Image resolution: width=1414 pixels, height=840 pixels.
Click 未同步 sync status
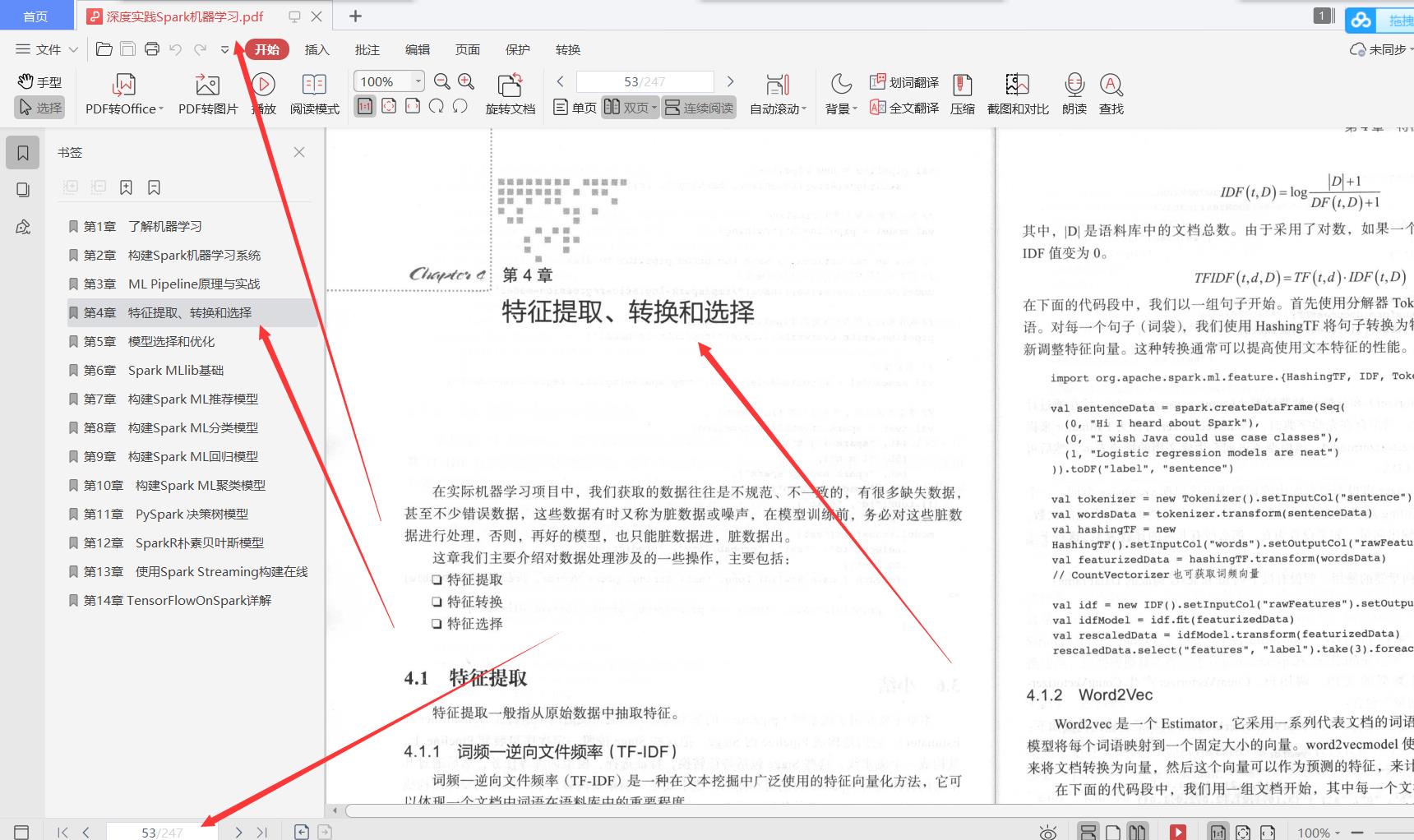coord(1380,49)
